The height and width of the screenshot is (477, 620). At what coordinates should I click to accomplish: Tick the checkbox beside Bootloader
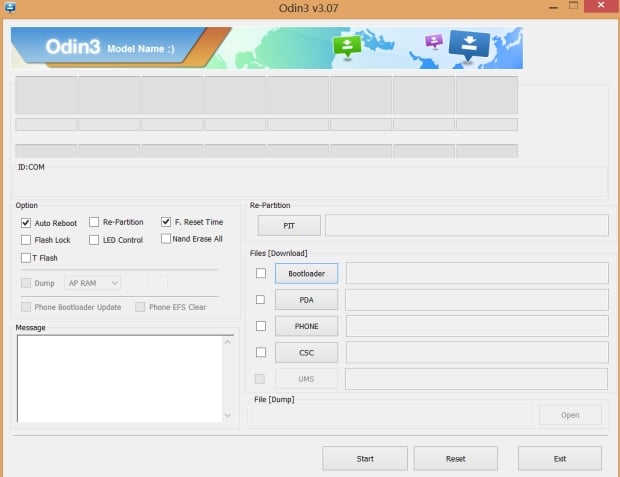coord(261,273)
